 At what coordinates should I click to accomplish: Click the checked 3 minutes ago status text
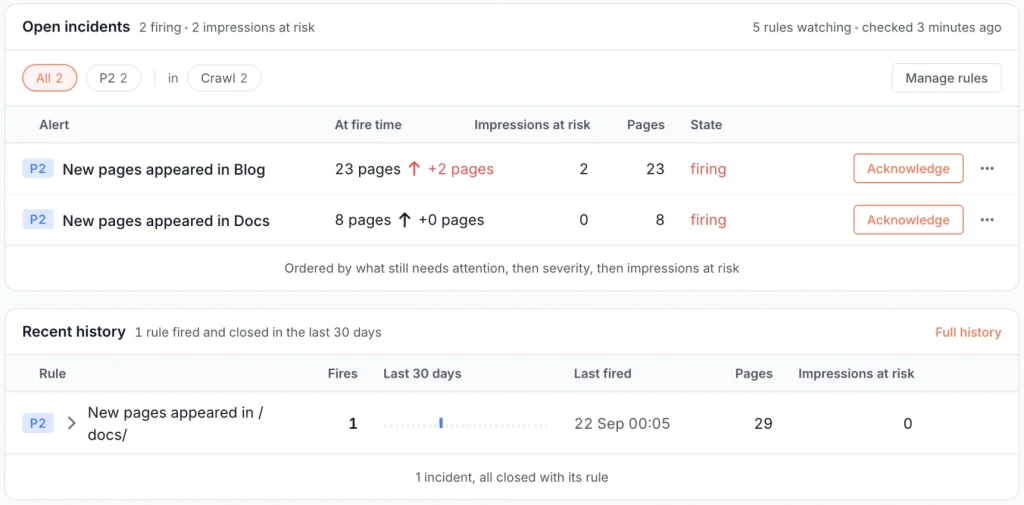coord(931,27)
